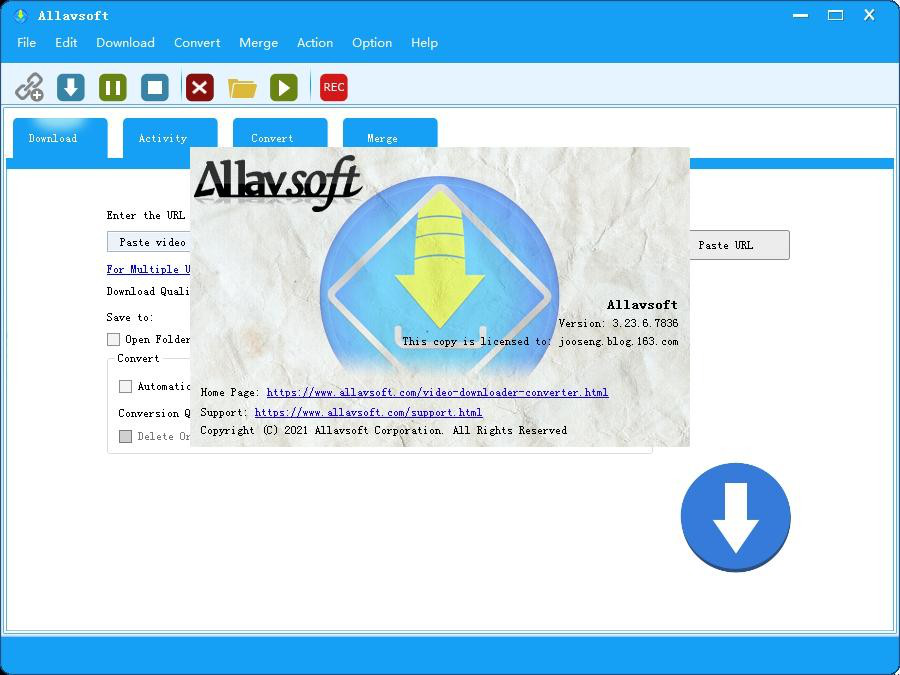The width and height of the screenshot is (900, 675).
Task: Check the Automatically convert checkbox
Action: tap(125, 386)
